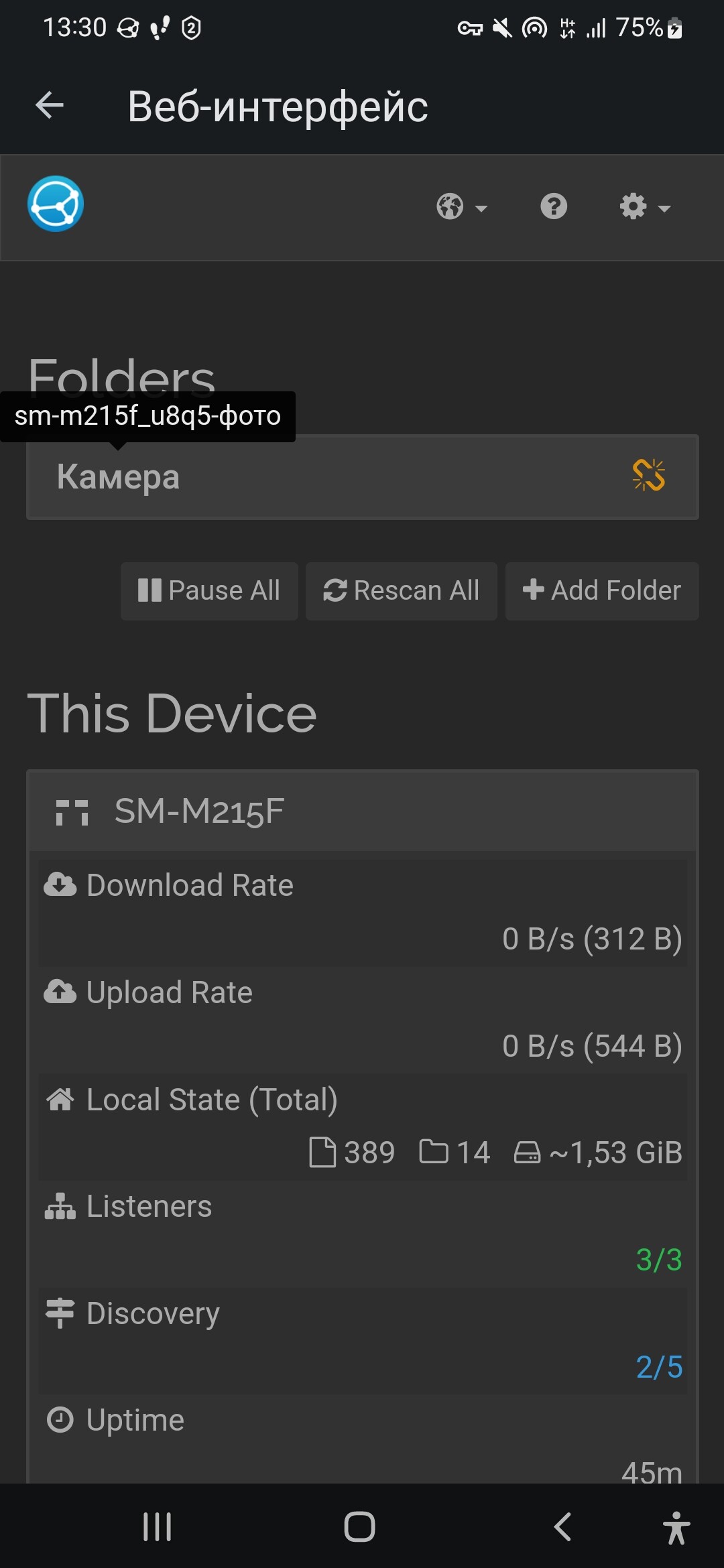724x1568 pixels.
Task: Click the Add Folder button
Action: pyautogui.click(x=602, y=591)
